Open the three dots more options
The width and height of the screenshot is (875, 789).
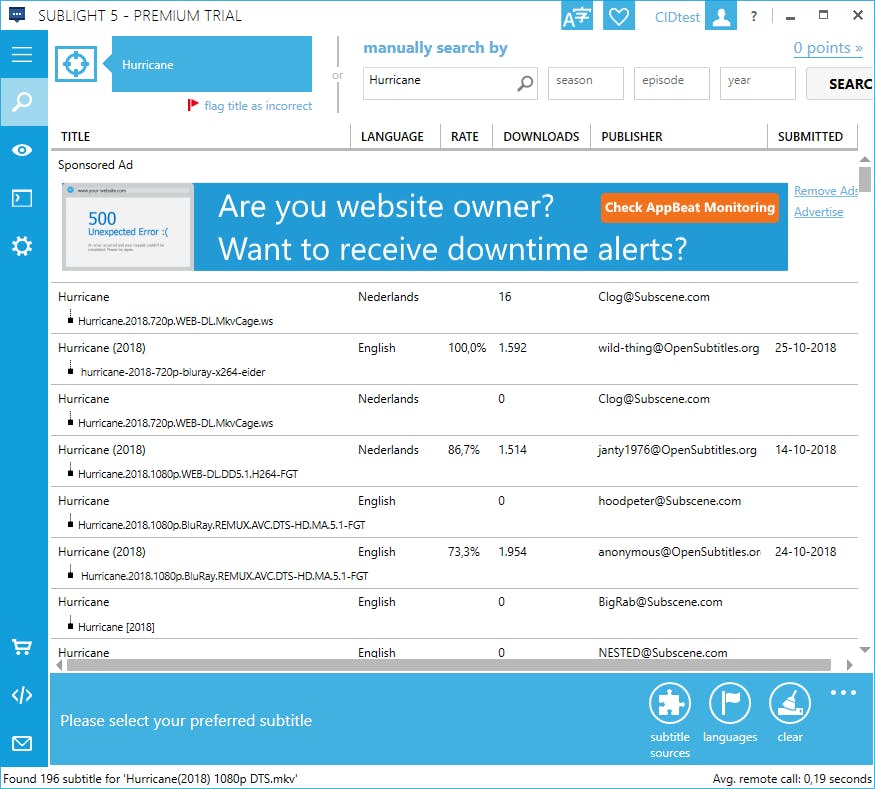(x=843, y=692)
